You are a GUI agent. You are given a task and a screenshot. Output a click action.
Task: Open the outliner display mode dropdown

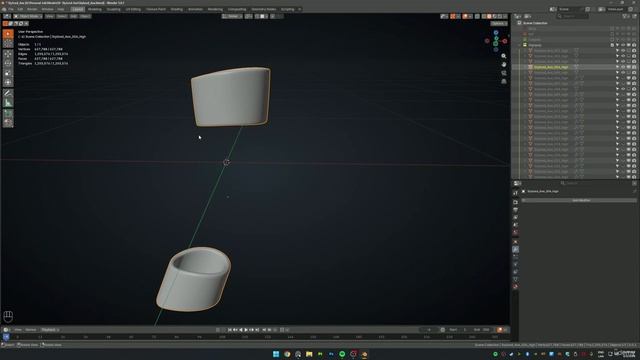(x=528, y=16)
